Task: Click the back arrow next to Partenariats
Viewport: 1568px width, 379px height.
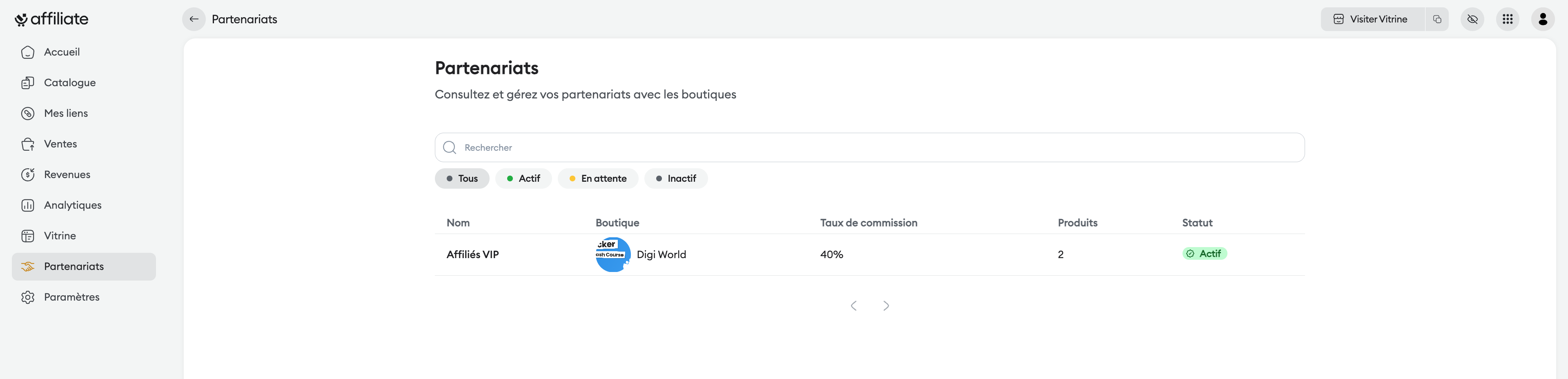Action: pos(194,20)
